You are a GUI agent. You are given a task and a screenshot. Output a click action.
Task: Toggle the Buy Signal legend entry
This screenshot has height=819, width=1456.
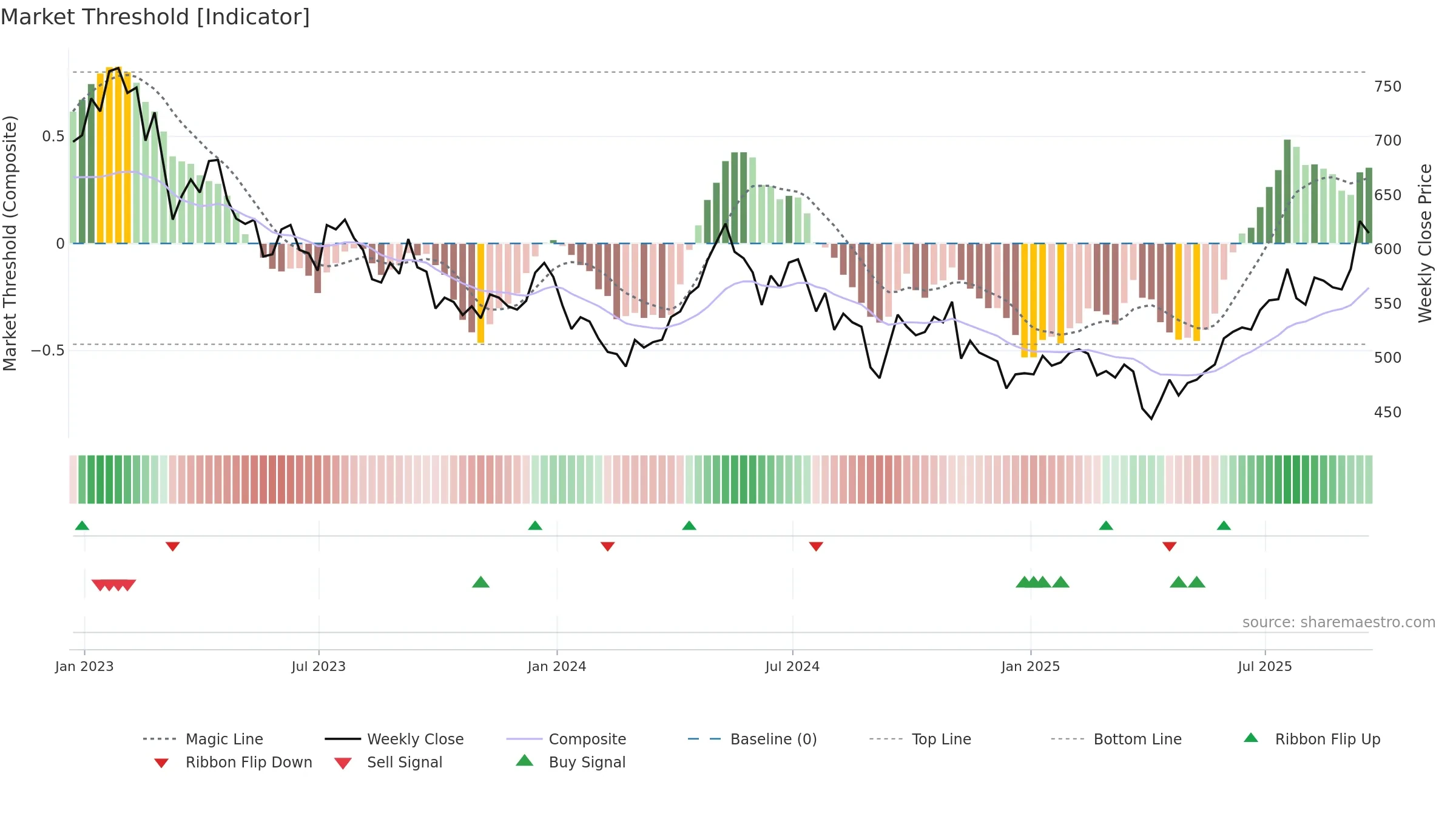click(570, 762)
